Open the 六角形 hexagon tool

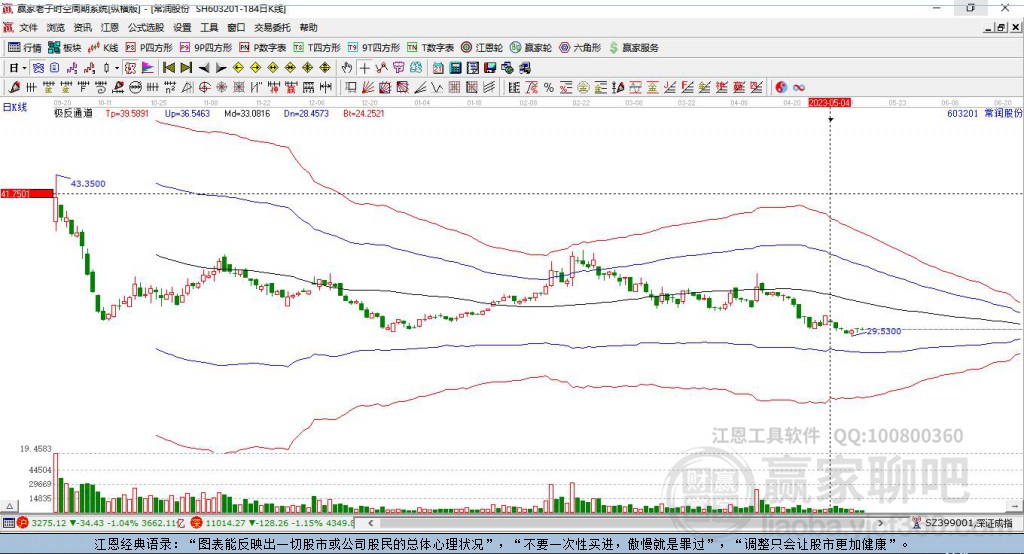pos(580,48)
